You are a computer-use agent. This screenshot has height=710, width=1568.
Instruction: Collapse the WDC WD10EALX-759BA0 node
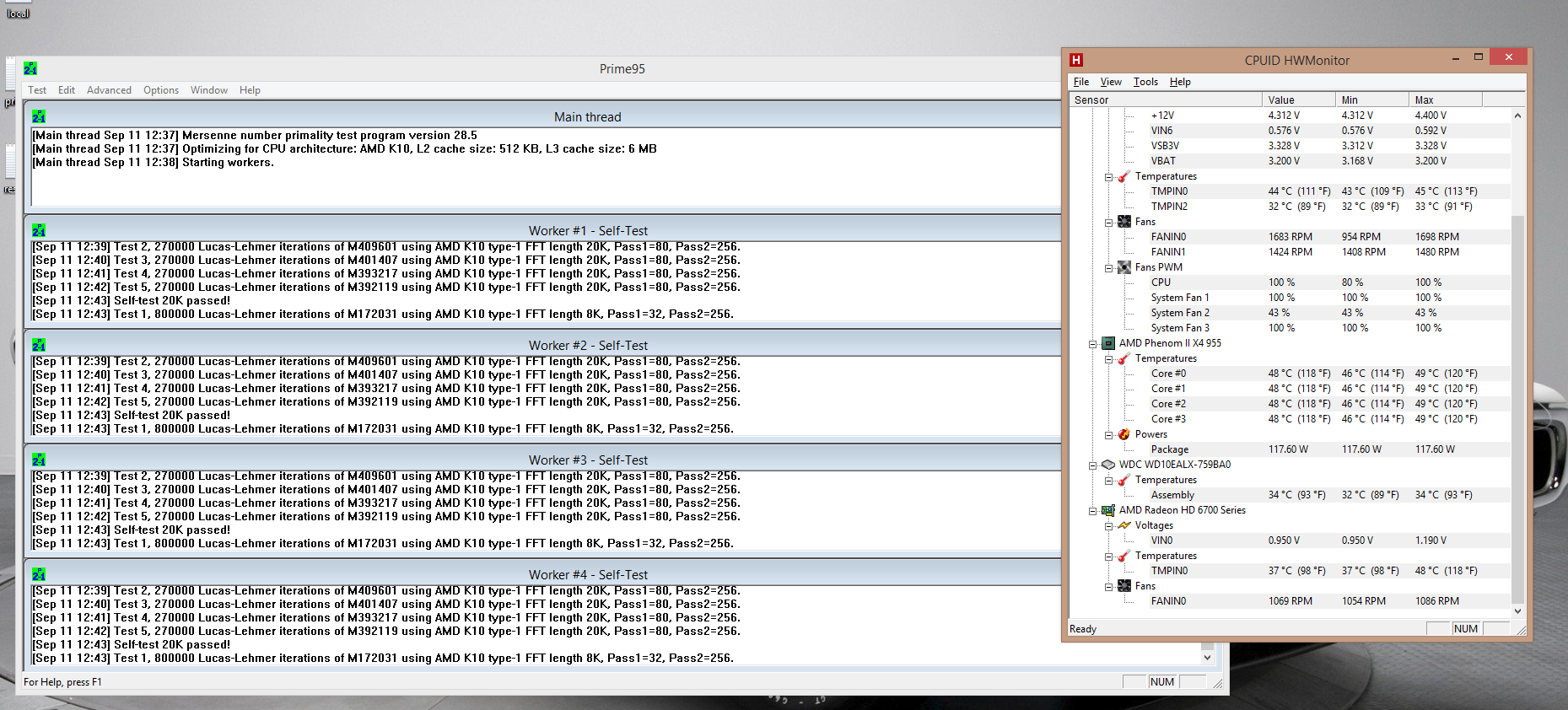[1093, 465]
